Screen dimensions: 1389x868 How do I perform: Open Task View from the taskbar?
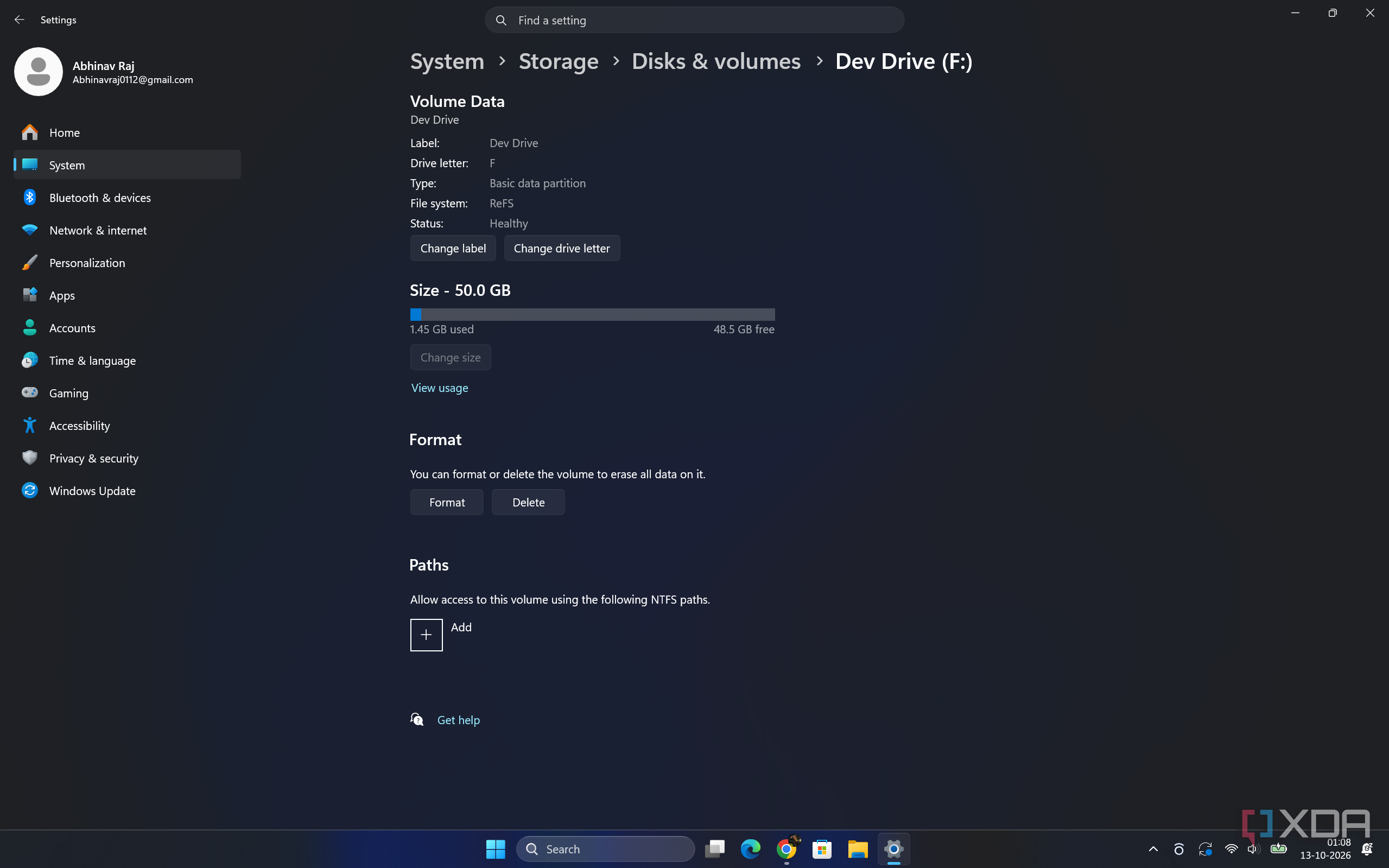coord(715,849)
